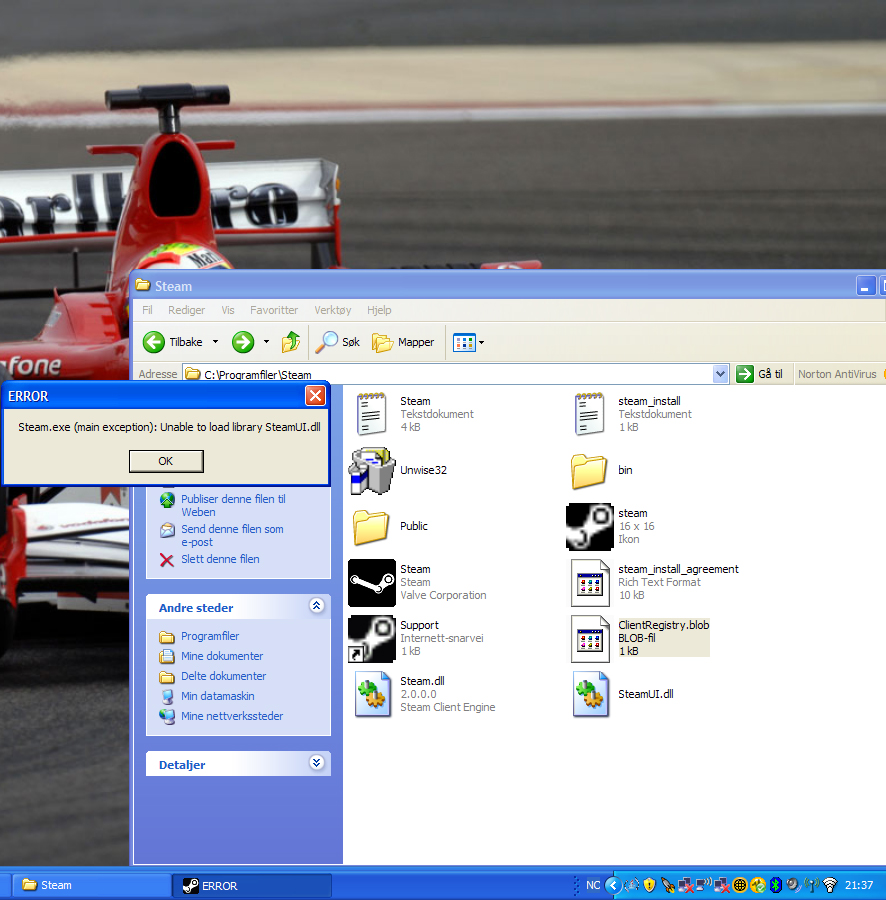
Task: Select the Support internet shortcut icon
Action: (x=372, y=638)
